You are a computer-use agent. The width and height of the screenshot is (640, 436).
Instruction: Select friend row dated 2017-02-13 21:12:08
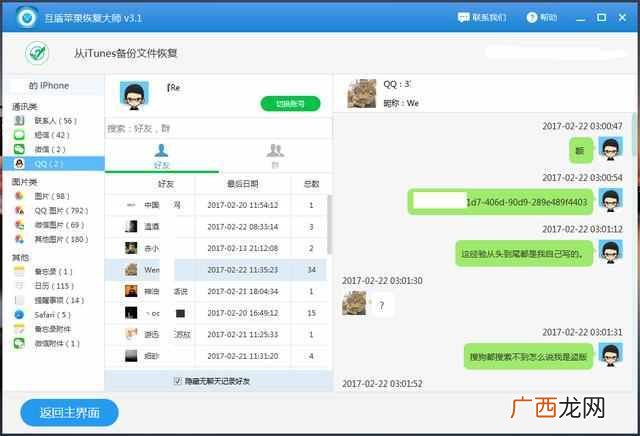216,248
